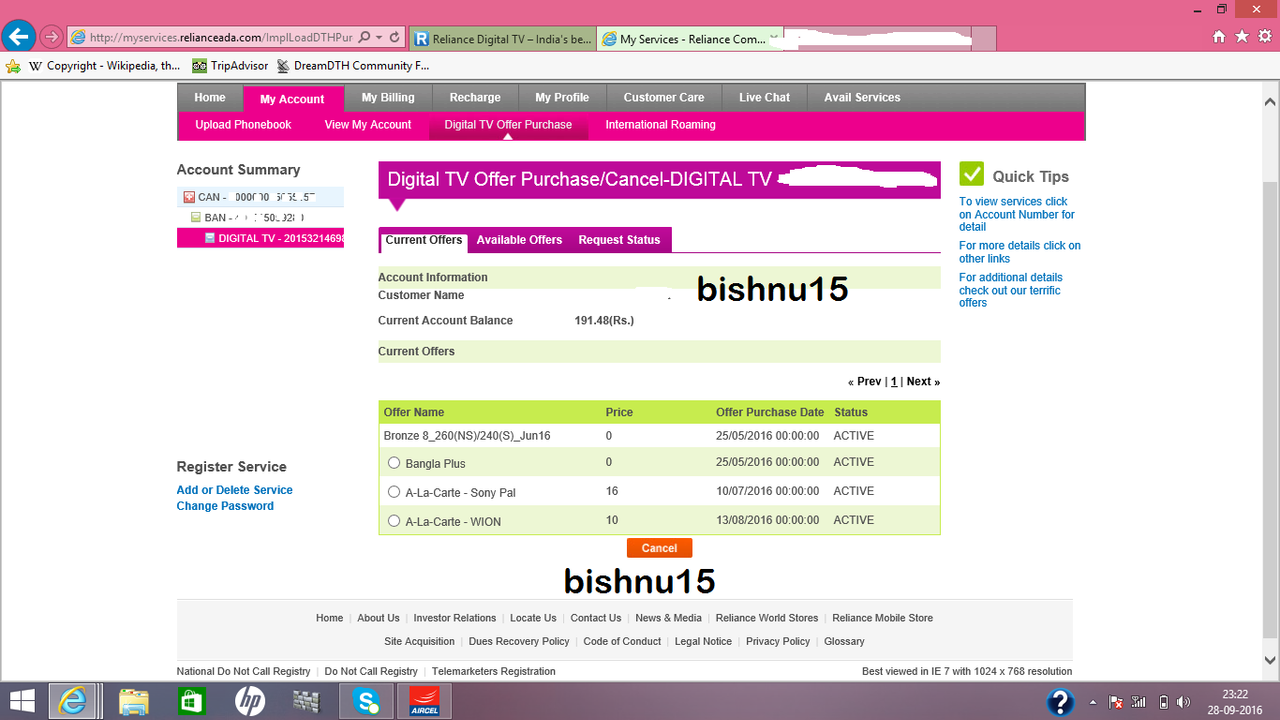
Task: Click page 1 pagination link
Action: pyautogui.click(x=894, y=382)
